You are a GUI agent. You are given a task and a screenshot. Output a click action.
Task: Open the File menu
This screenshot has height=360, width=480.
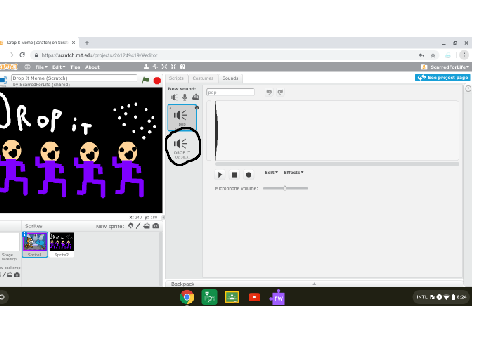42,67
